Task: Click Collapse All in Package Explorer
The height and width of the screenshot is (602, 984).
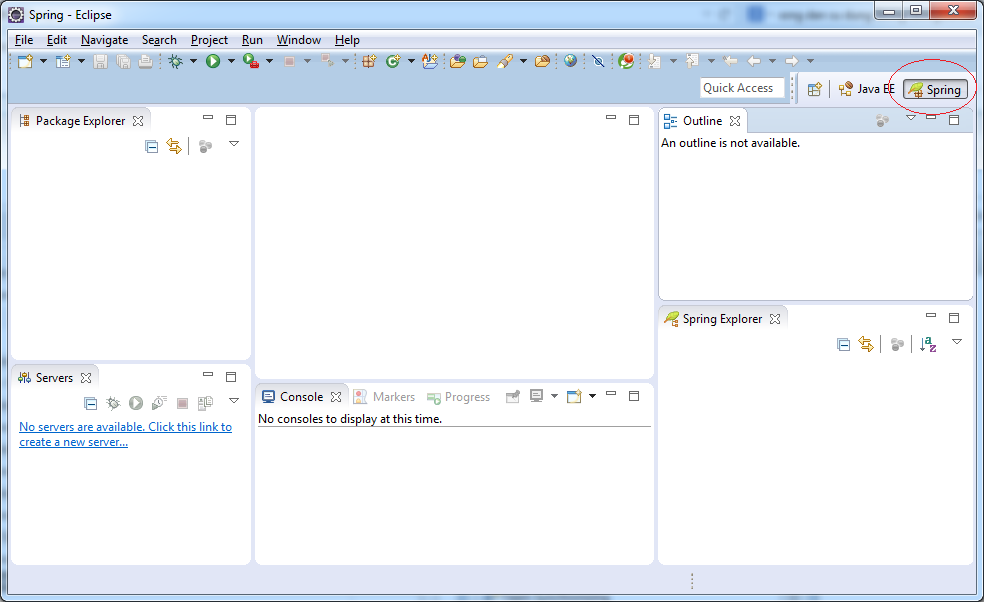Action: [151, 146]
